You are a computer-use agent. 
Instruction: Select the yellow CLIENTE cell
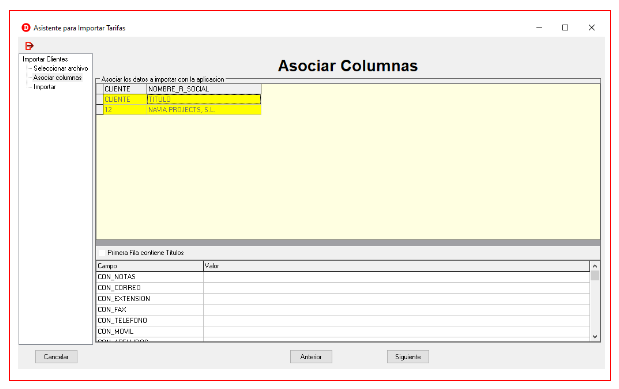125,99
